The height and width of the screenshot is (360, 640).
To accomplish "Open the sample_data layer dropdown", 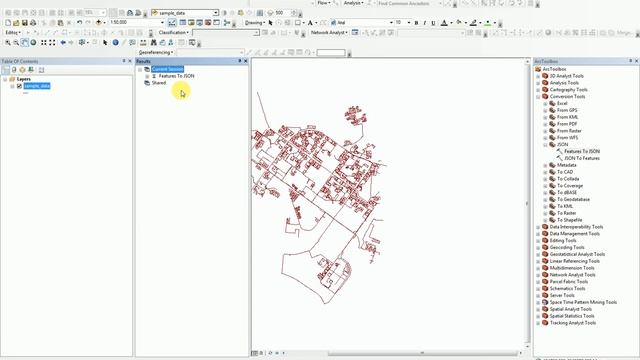I will [216, 13].
